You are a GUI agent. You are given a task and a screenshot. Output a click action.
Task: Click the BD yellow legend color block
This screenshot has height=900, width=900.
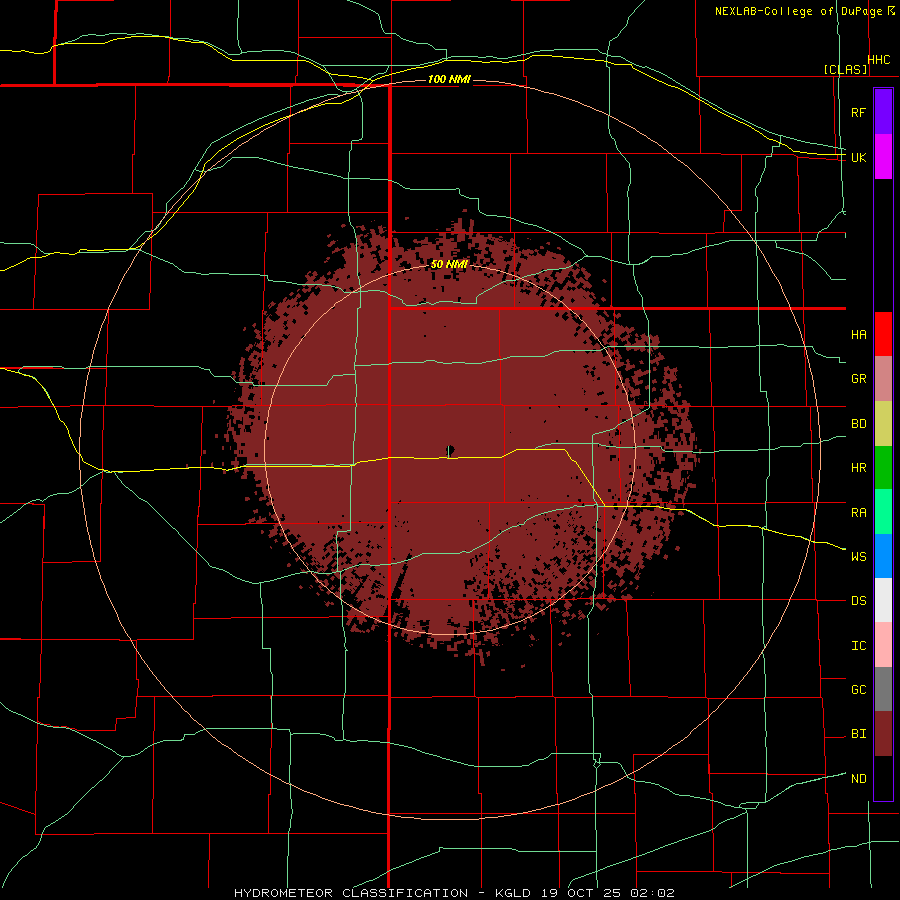(883, 423)
